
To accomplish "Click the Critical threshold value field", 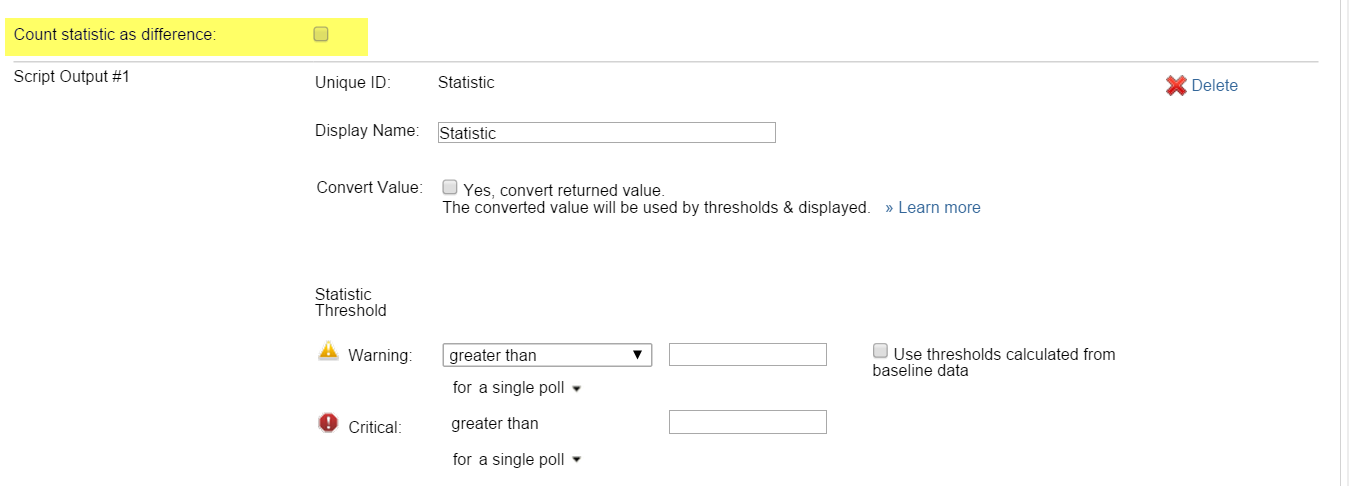I will coord(747,422).
